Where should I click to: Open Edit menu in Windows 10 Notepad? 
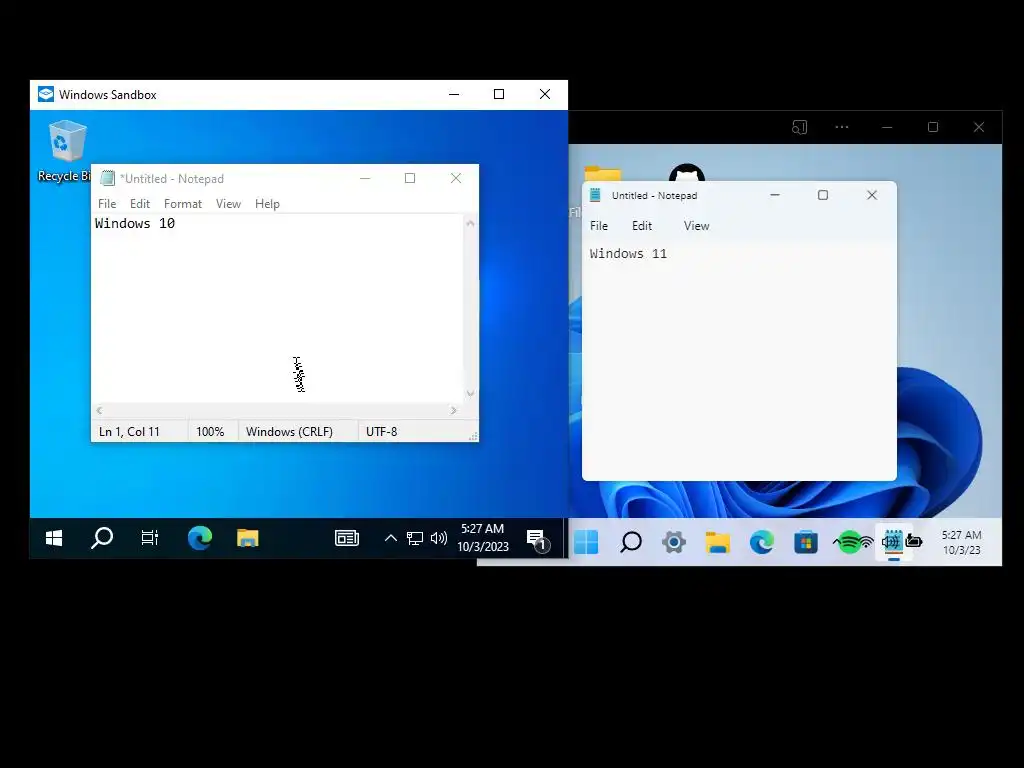point(140,204)
